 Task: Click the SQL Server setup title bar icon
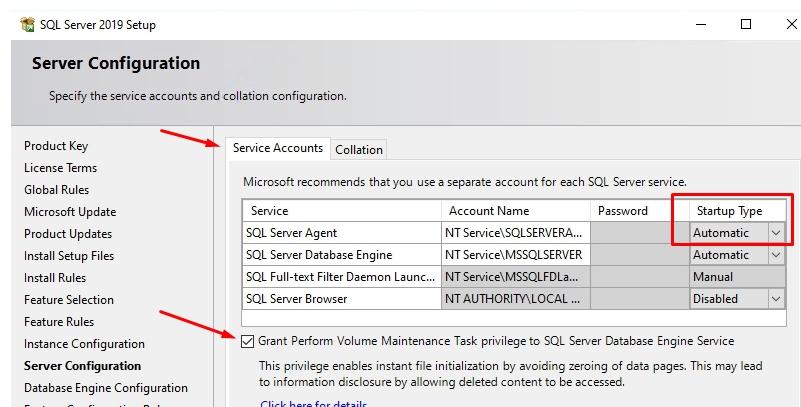point(28,25)
